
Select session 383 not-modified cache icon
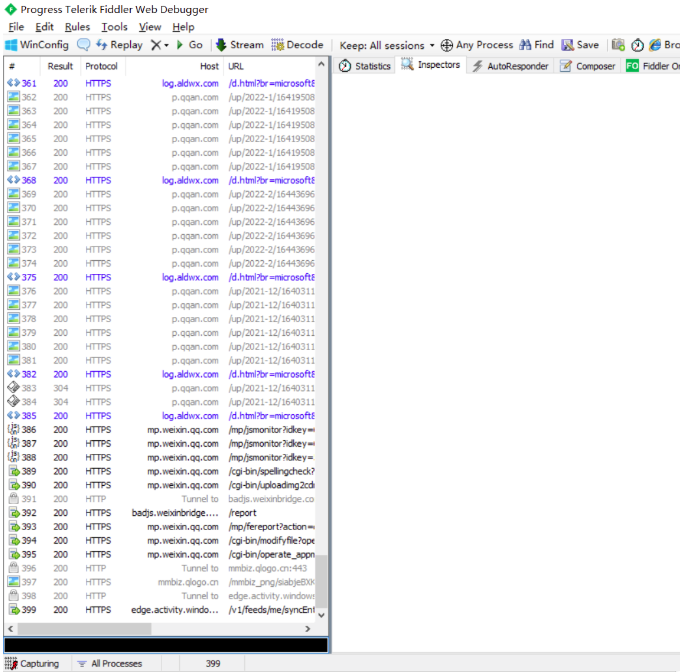pos(14,387)
